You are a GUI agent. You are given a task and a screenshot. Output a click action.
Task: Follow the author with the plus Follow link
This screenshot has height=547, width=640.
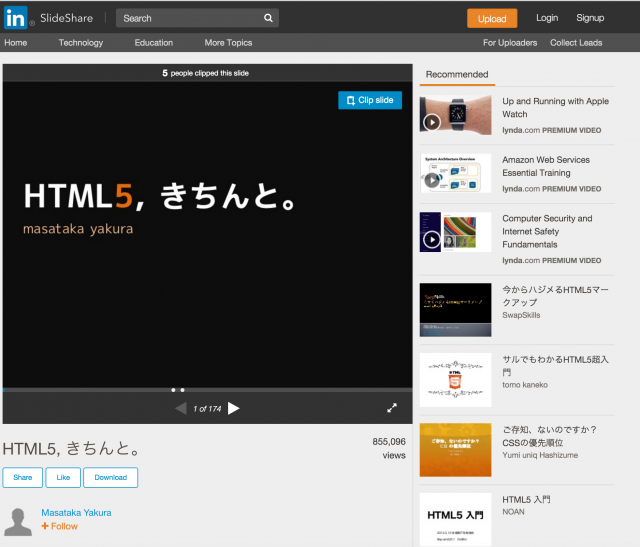[60, 526]
